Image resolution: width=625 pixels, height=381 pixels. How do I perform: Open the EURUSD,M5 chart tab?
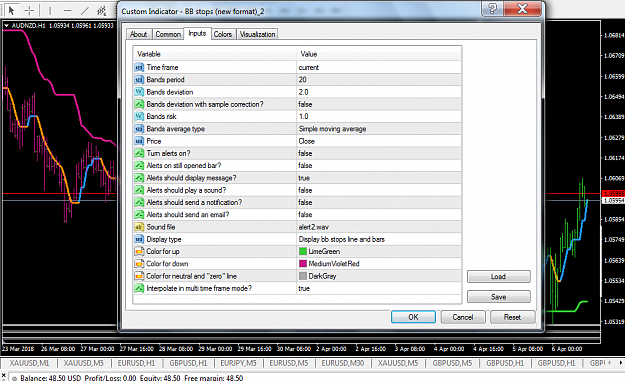pyautogui.click(x=289, y=363)
